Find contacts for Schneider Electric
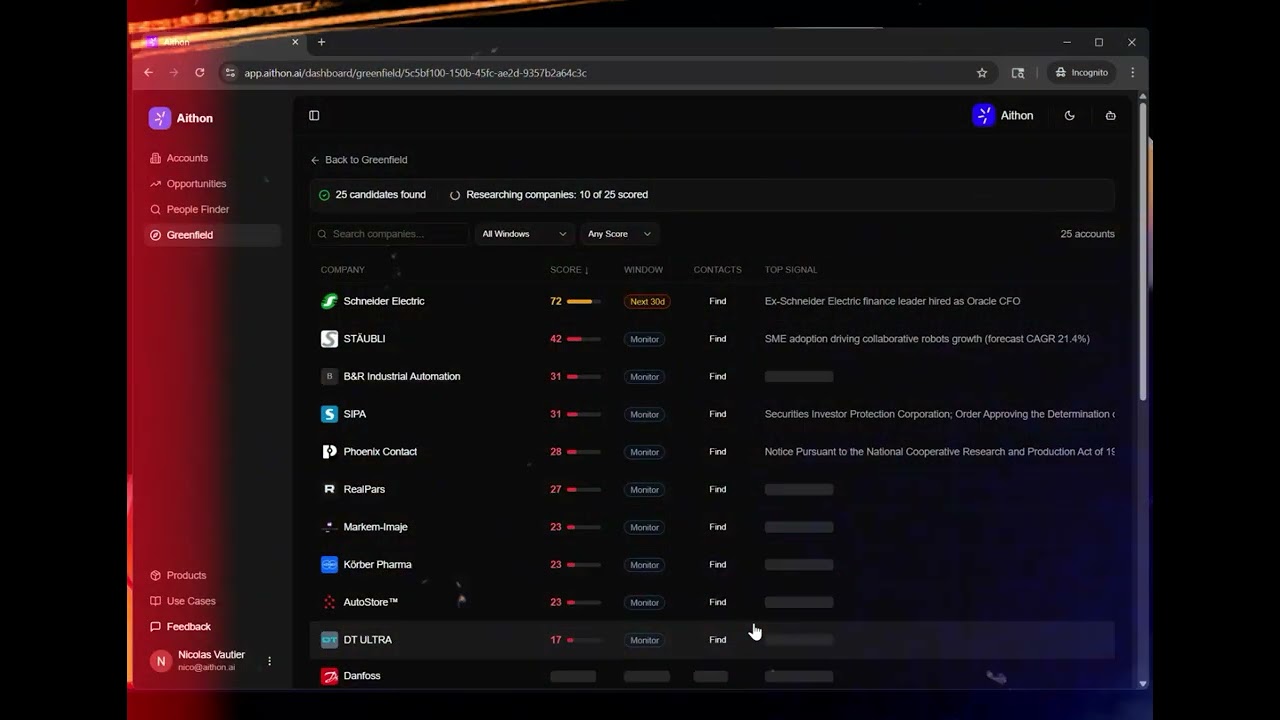 coord(718,301)
